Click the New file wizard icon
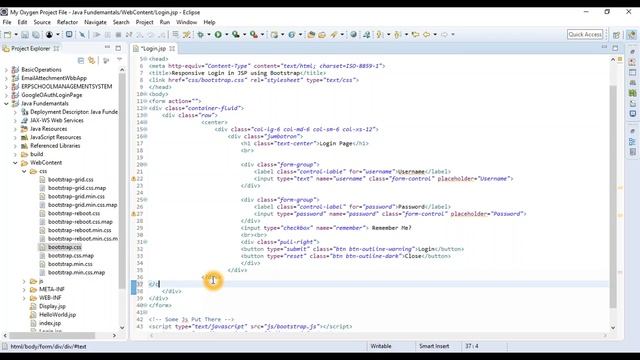This screenshot has width=640, height=360. [7, 35]
